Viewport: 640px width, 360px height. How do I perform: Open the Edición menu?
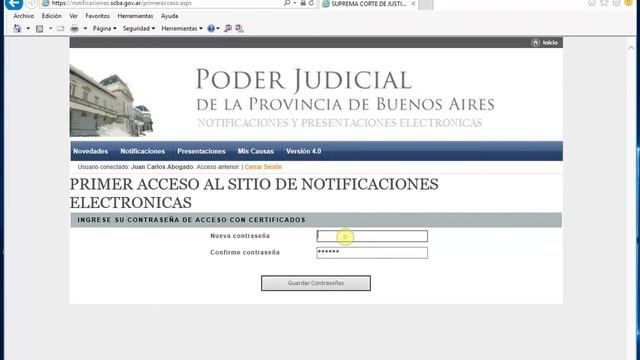click(51, 16)
